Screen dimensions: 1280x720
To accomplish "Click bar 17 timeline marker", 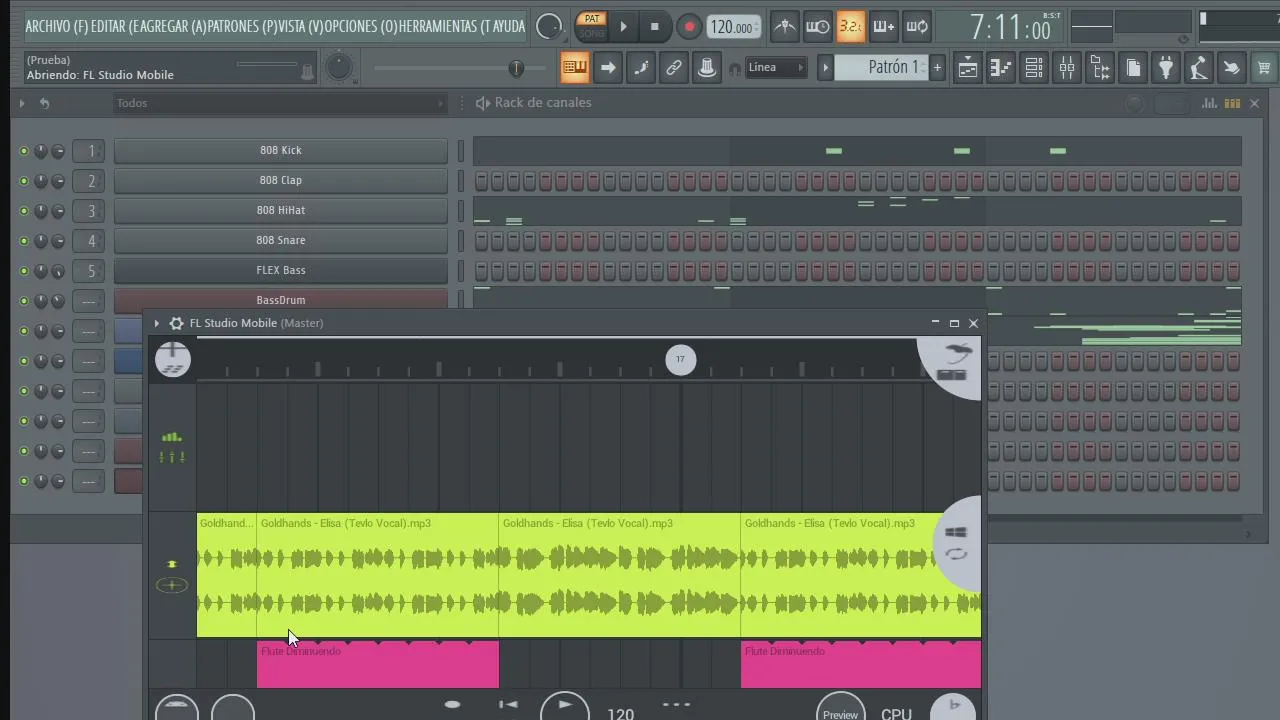I will point(680,360).
